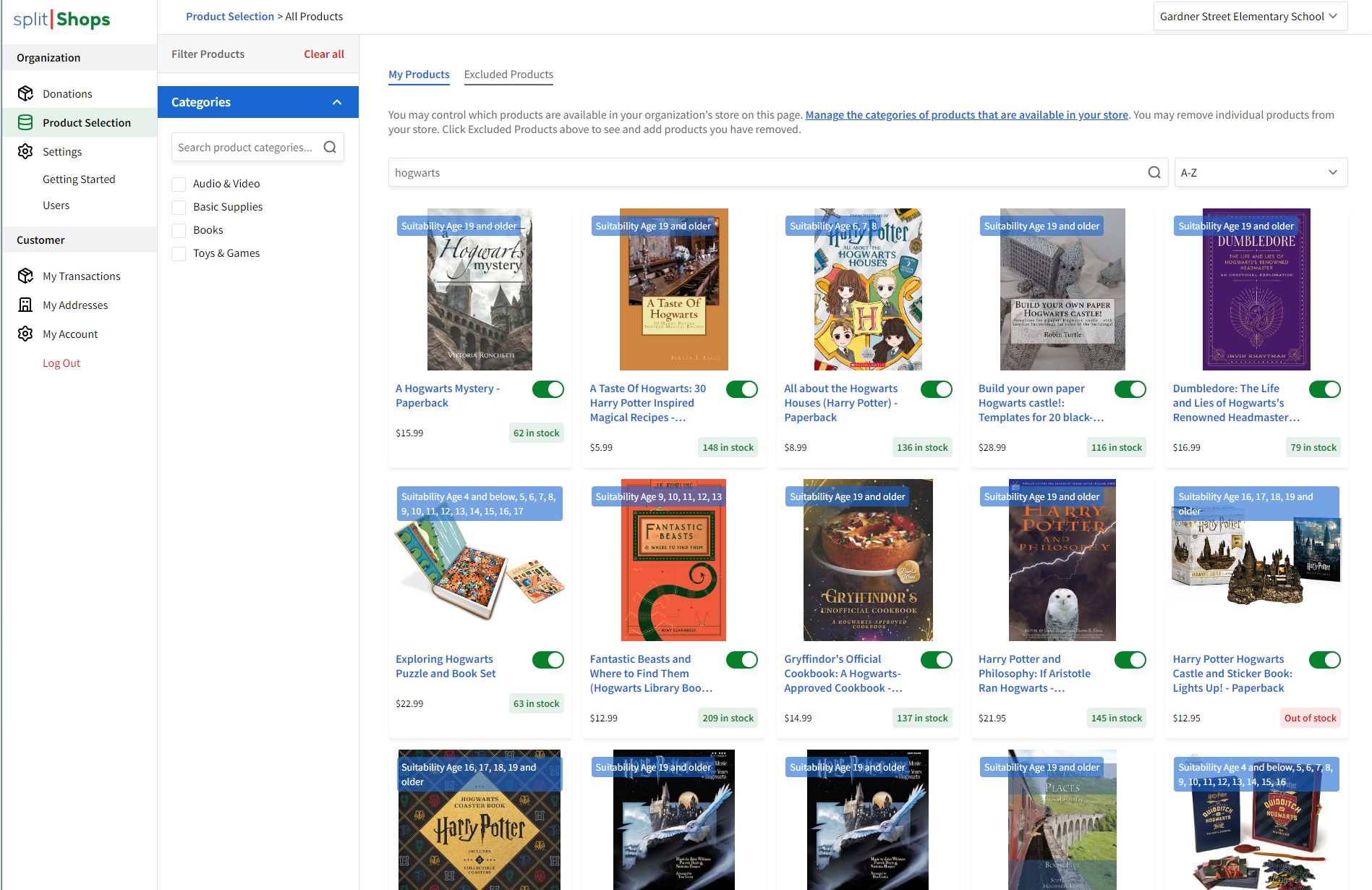This screenshot has height=890, width=1372.
Task: Click the 209 in stock badge
Action: (x=728, y=718)
